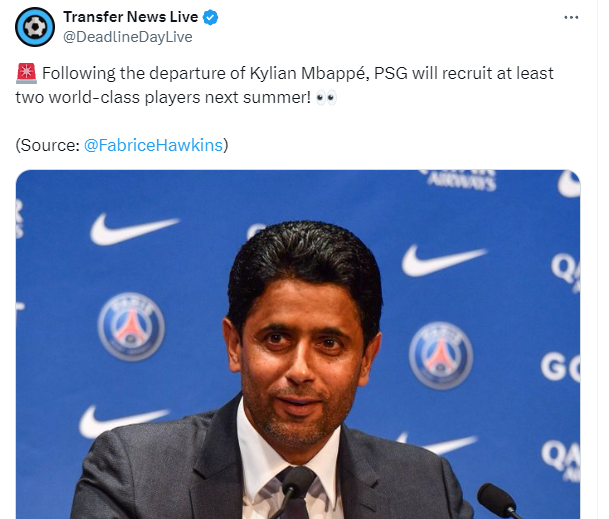Click the eyes emoji after 'next summer!'
The height and width of the screenshot is (519, 609).
[326, 98]
